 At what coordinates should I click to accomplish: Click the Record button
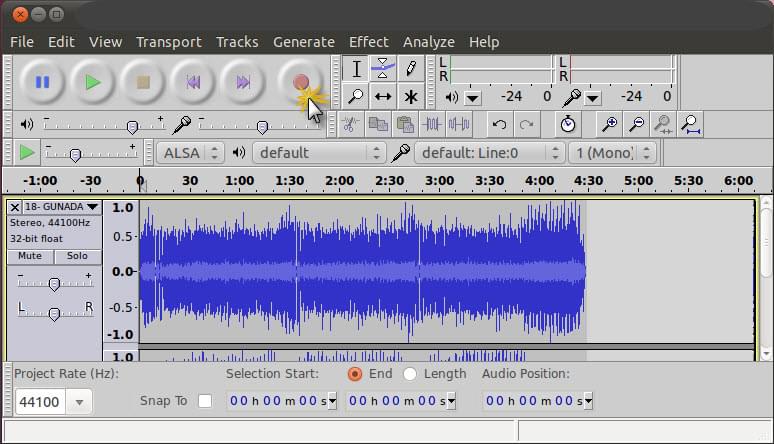(x=300, y=82)
